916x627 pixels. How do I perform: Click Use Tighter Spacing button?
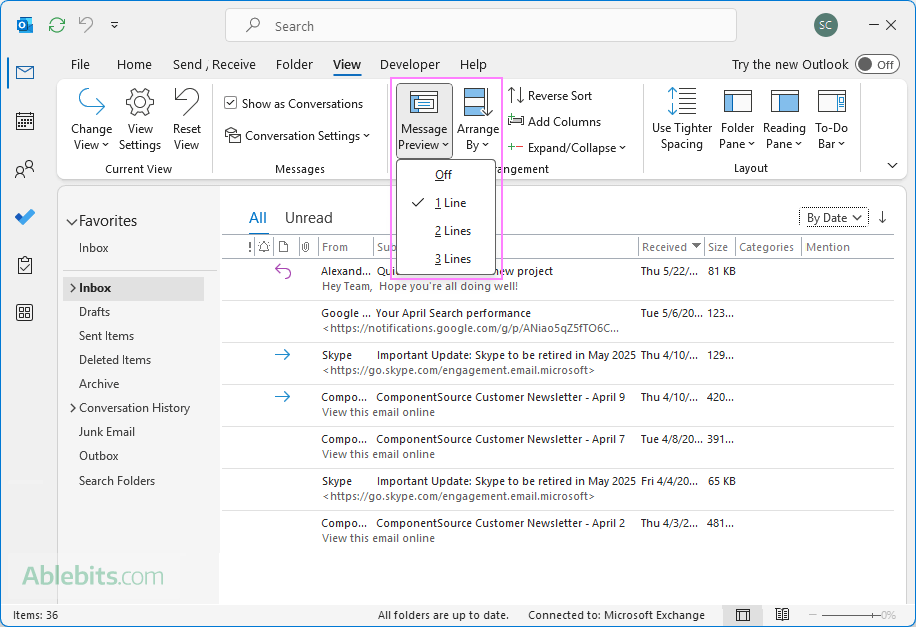682,119
